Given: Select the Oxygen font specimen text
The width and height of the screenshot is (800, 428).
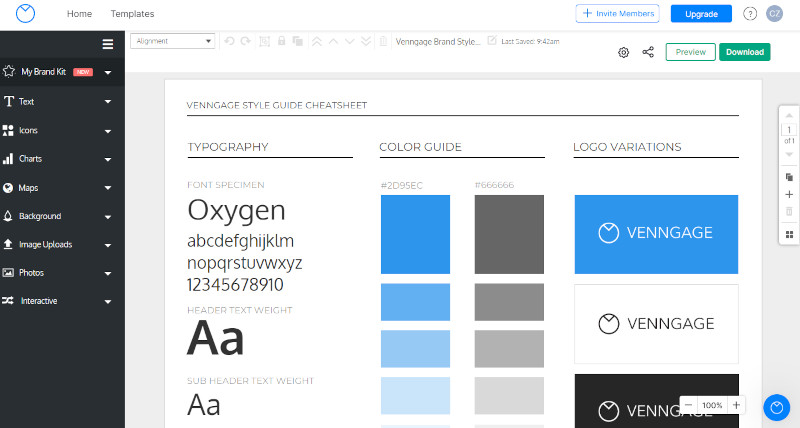Looking at the screenshot, I should coord(236,210).
